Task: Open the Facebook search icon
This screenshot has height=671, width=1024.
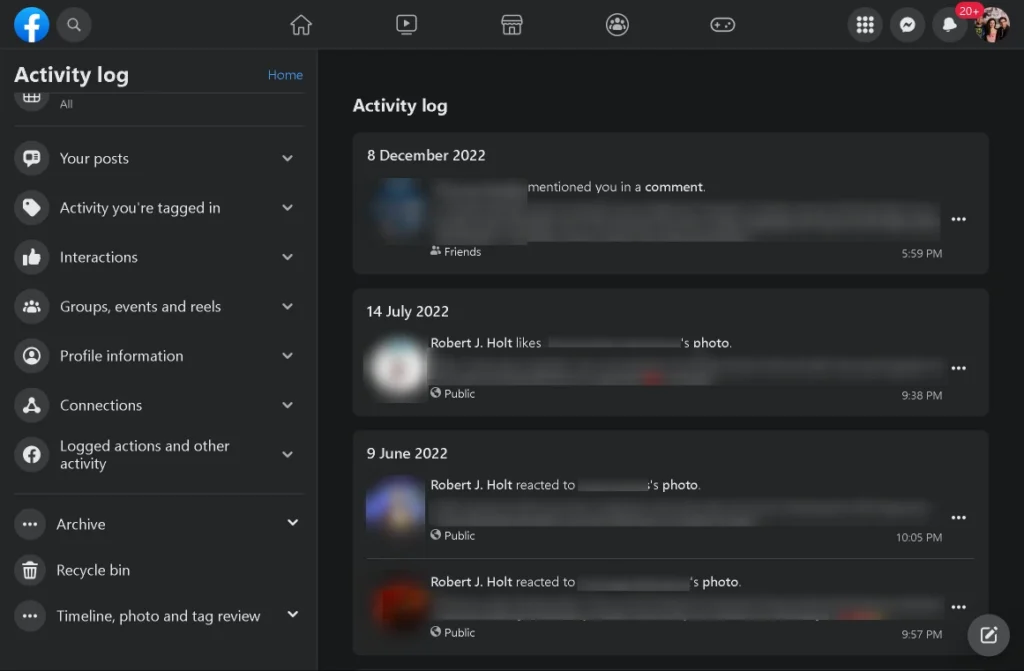Action: (74, 25)
